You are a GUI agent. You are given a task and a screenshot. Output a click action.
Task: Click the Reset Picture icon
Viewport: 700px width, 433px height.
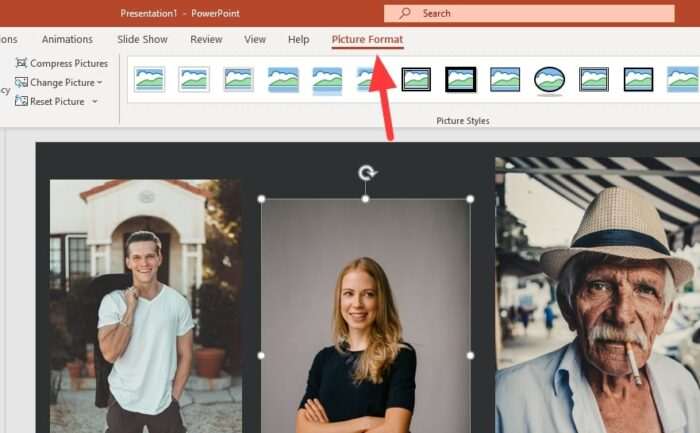pos(21,101)
